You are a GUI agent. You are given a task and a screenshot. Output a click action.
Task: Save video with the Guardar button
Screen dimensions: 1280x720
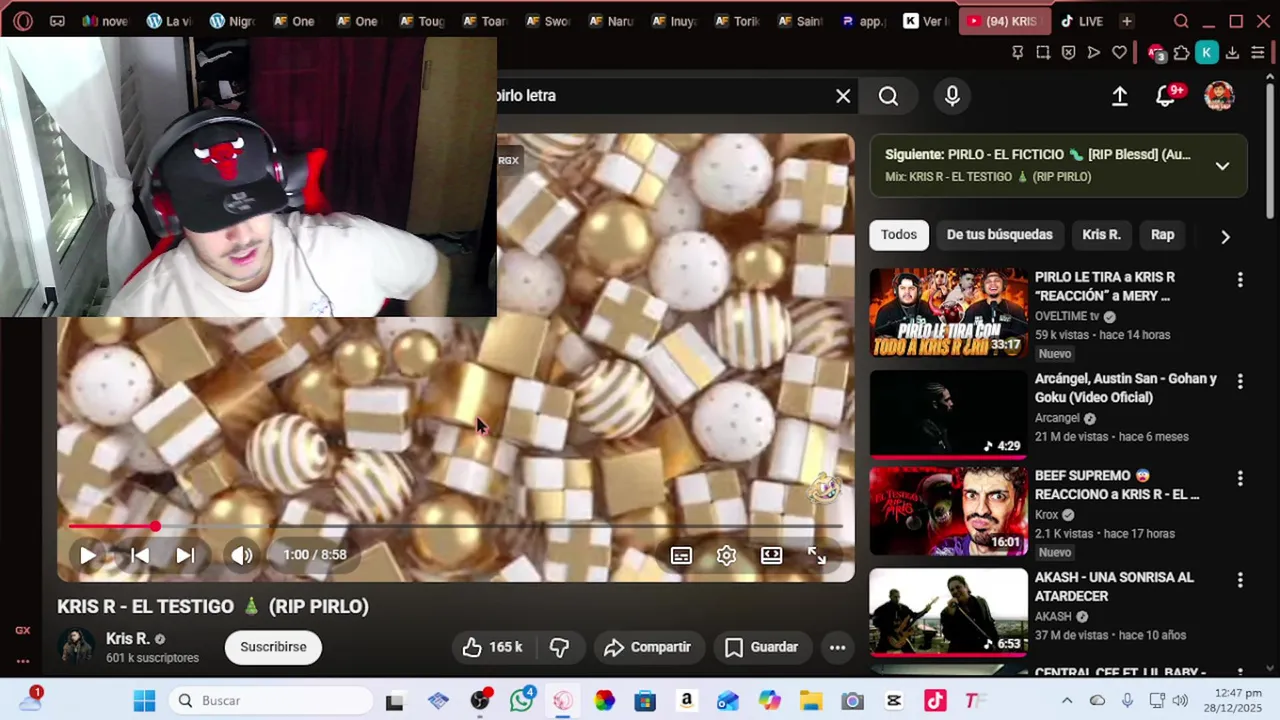pyautogui.click(x=761, y=647)
